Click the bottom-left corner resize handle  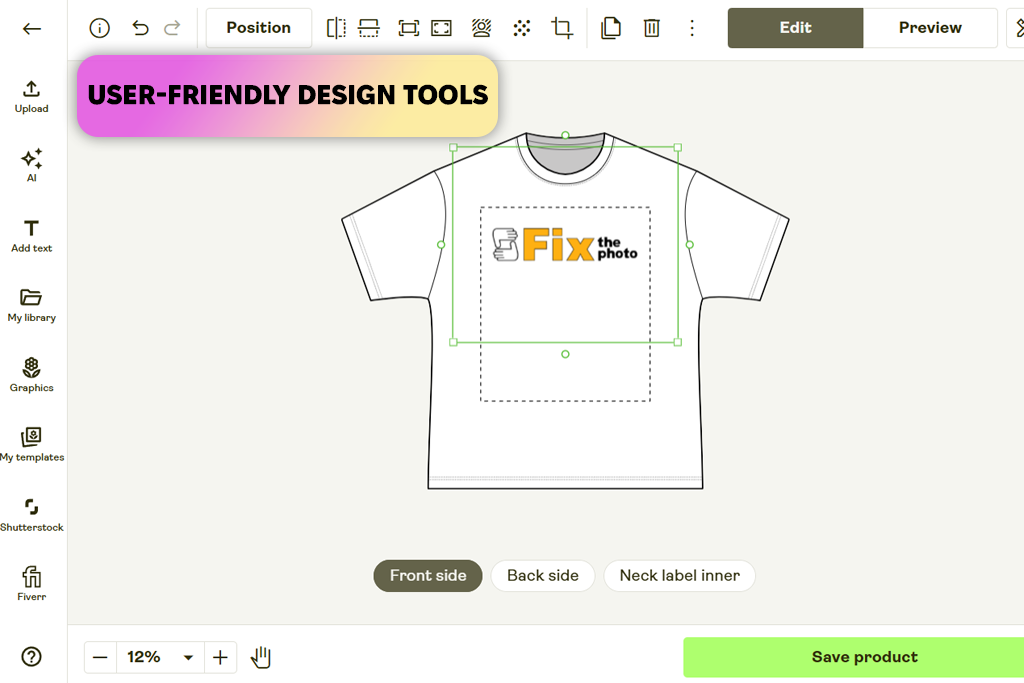453,342
